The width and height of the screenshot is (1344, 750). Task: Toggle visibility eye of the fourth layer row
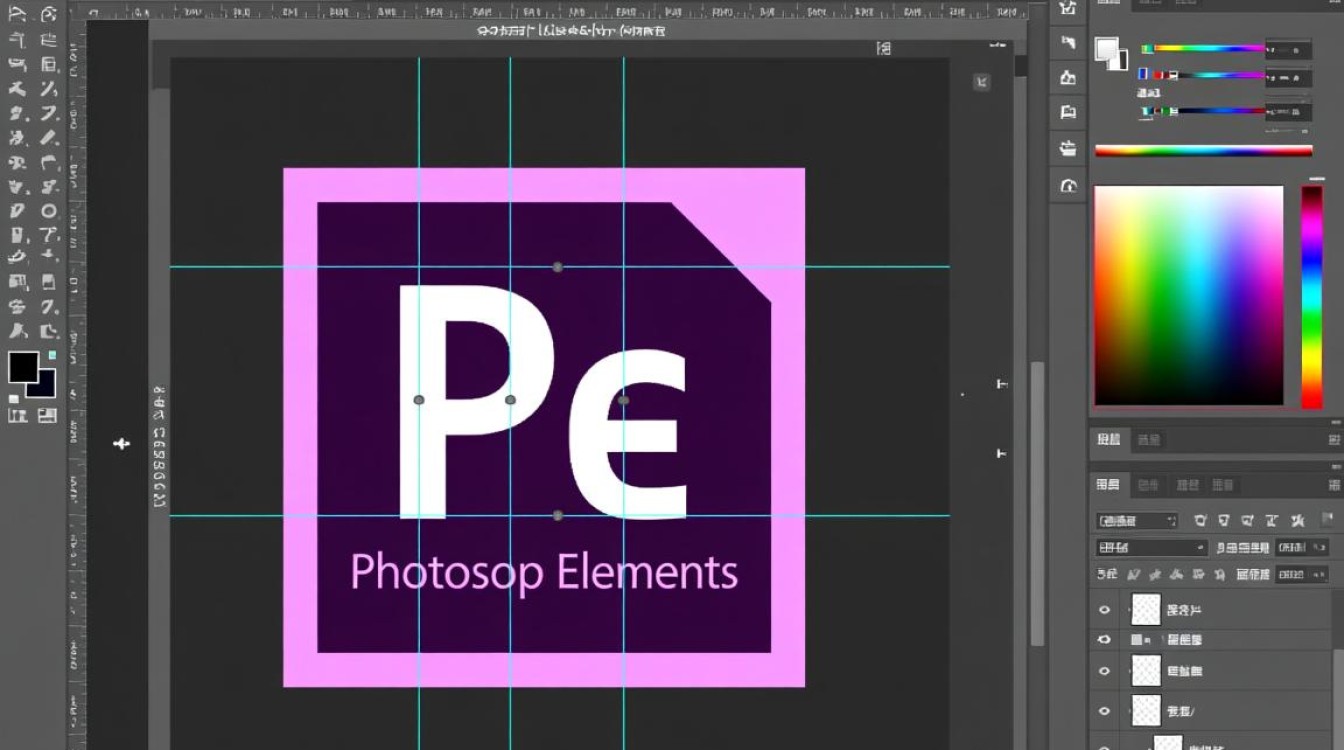pos(1104,711)
